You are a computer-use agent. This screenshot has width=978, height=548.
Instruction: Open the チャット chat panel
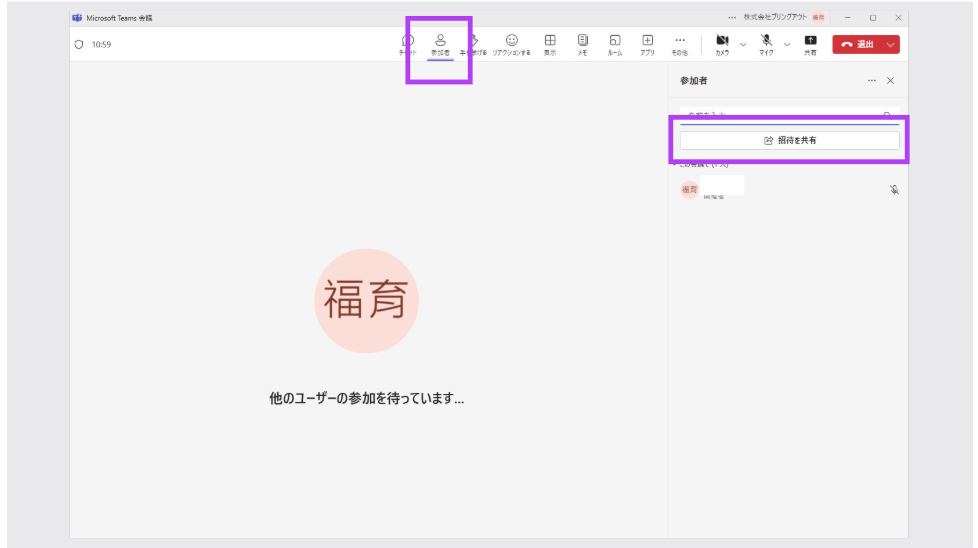click(408, 45)
